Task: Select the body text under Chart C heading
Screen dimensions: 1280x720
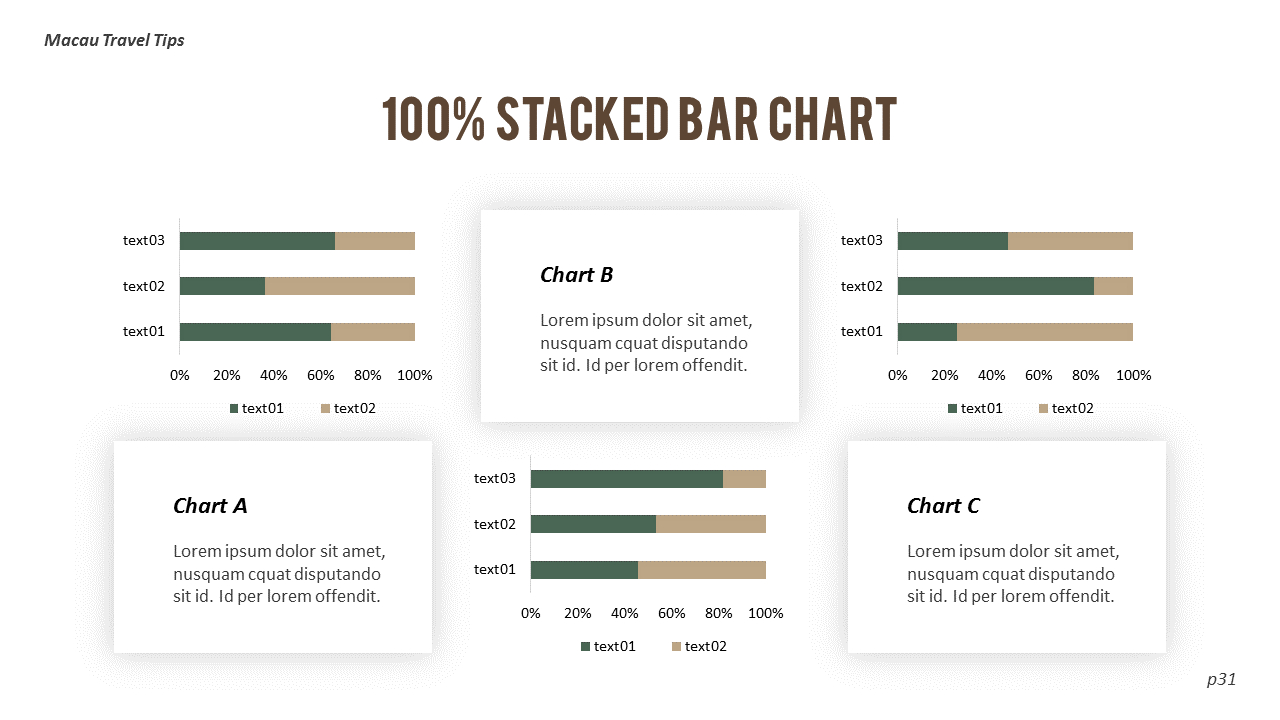Action: [x=1013, y=574]
